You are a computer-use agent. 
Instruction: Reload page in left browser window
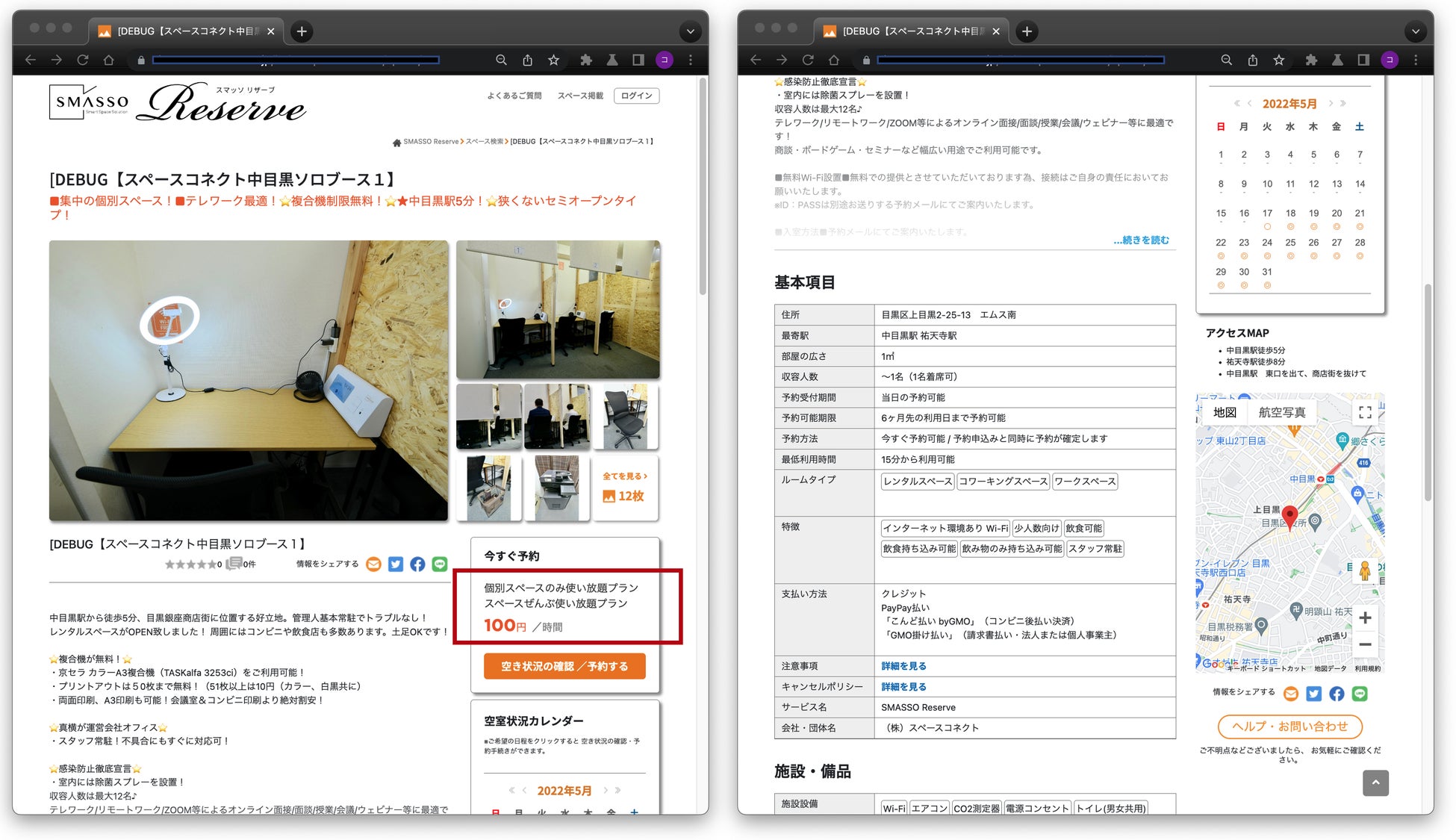point(83,60)
